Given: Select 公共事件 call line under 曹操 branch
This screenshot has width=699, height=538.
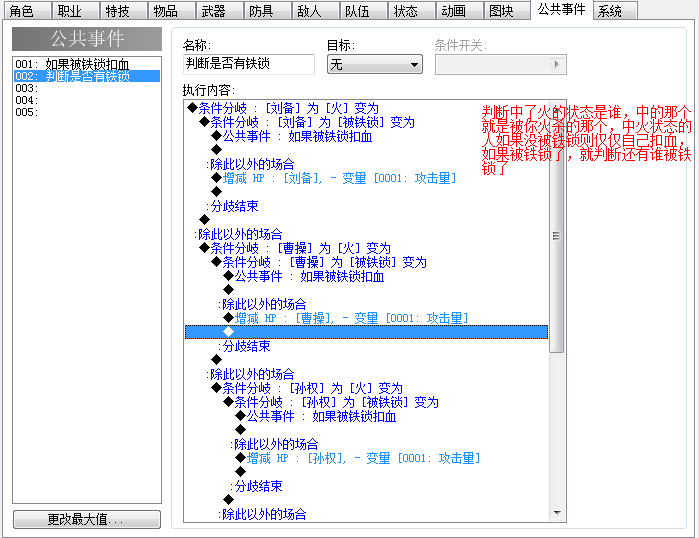Looking at the screenshot, I should point(366,276).
